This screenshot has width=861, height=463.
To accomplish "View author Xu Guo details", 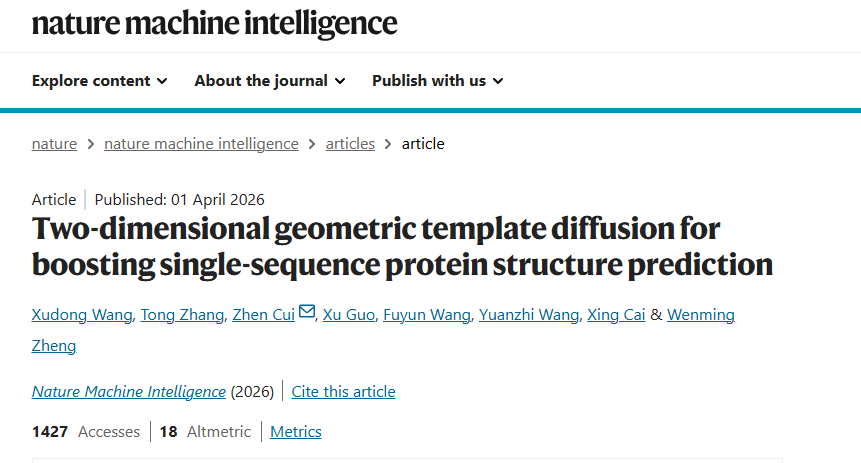I will [x=349, y=315].
